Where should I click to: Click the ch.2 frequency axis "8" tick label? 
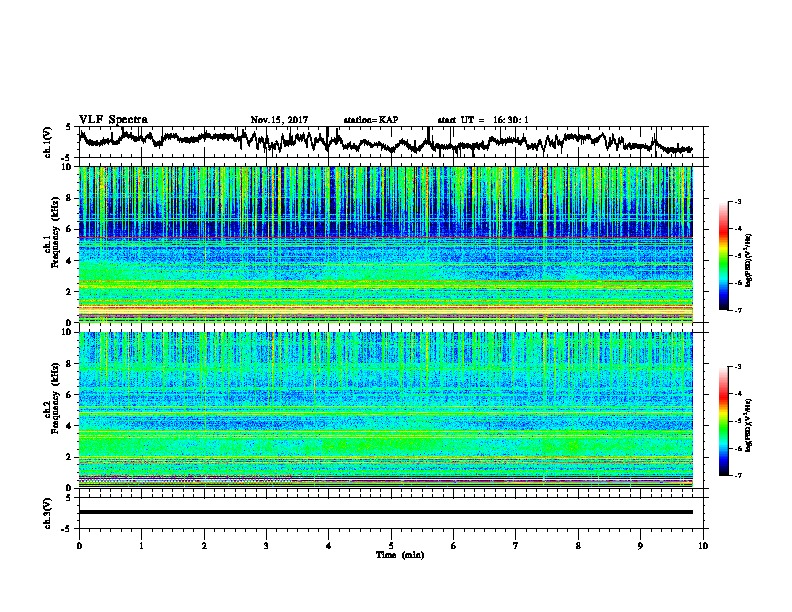pos(69,364)
